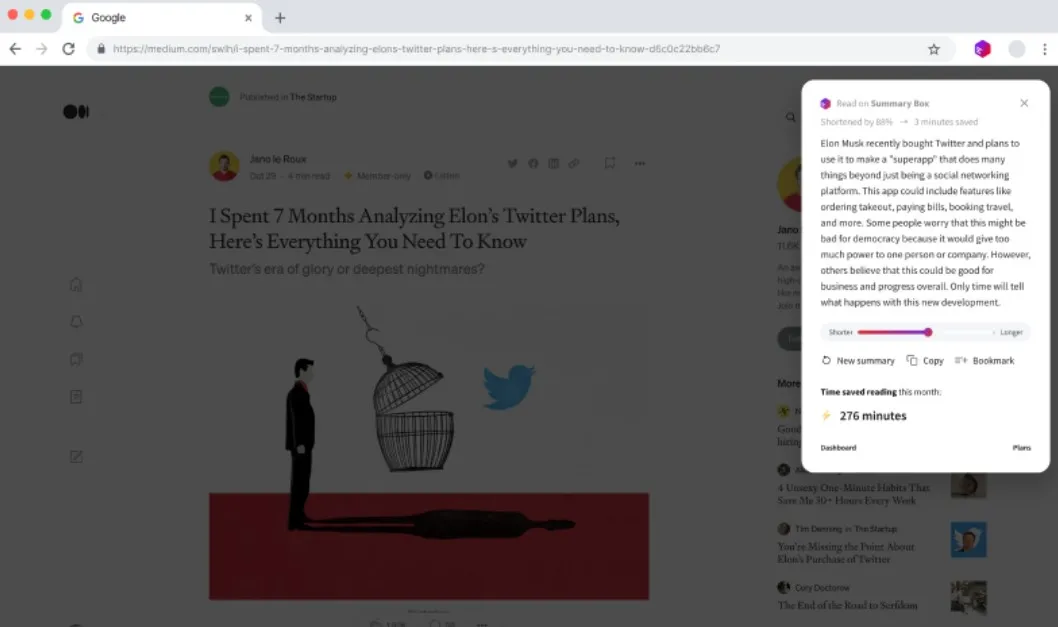Open Medium notifications bell icon
This screenshot has width=1058, height=627.
click(x=76, y=322)
